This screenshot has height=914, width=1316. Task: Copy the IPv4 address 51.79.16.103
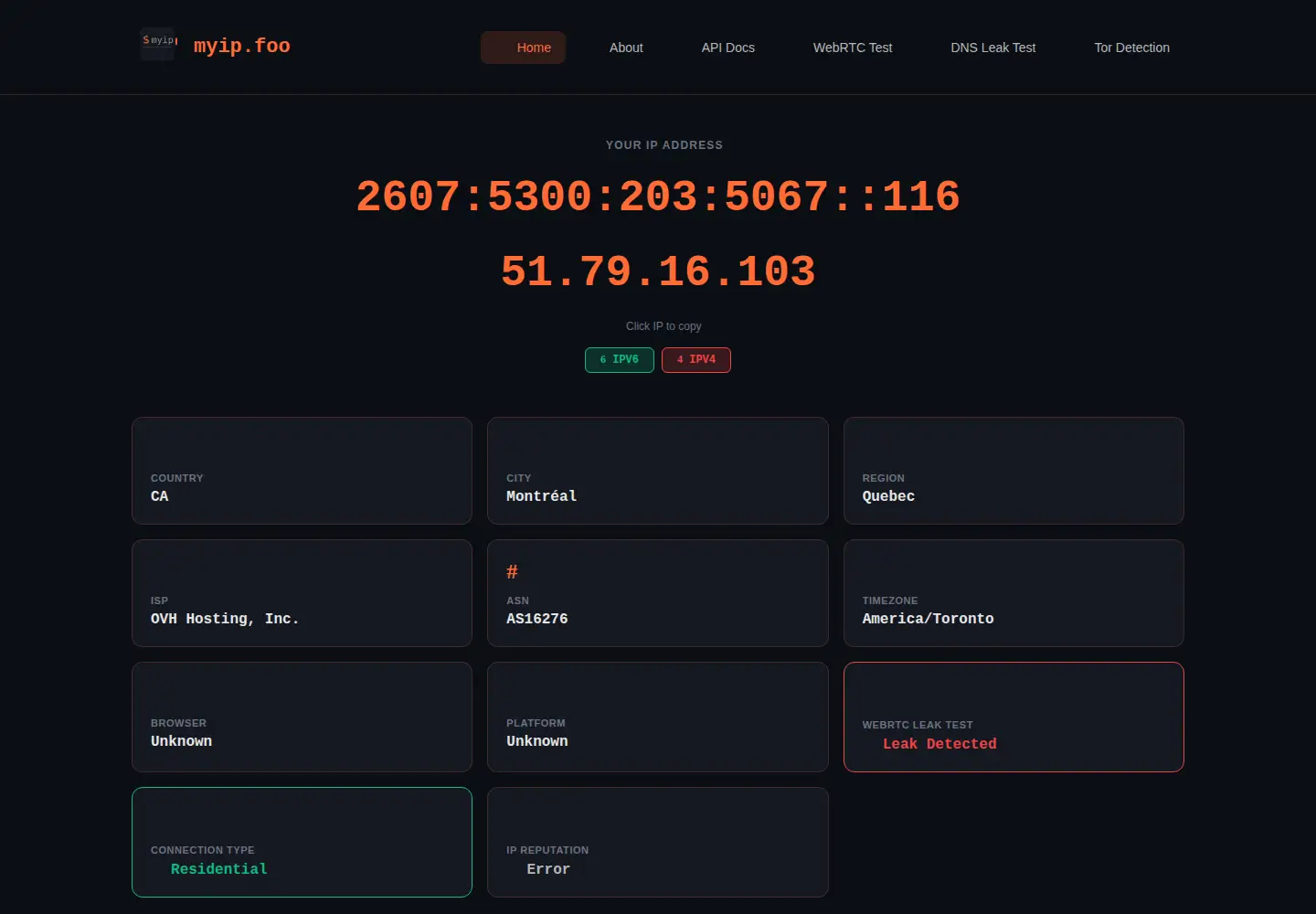point(658,271)
